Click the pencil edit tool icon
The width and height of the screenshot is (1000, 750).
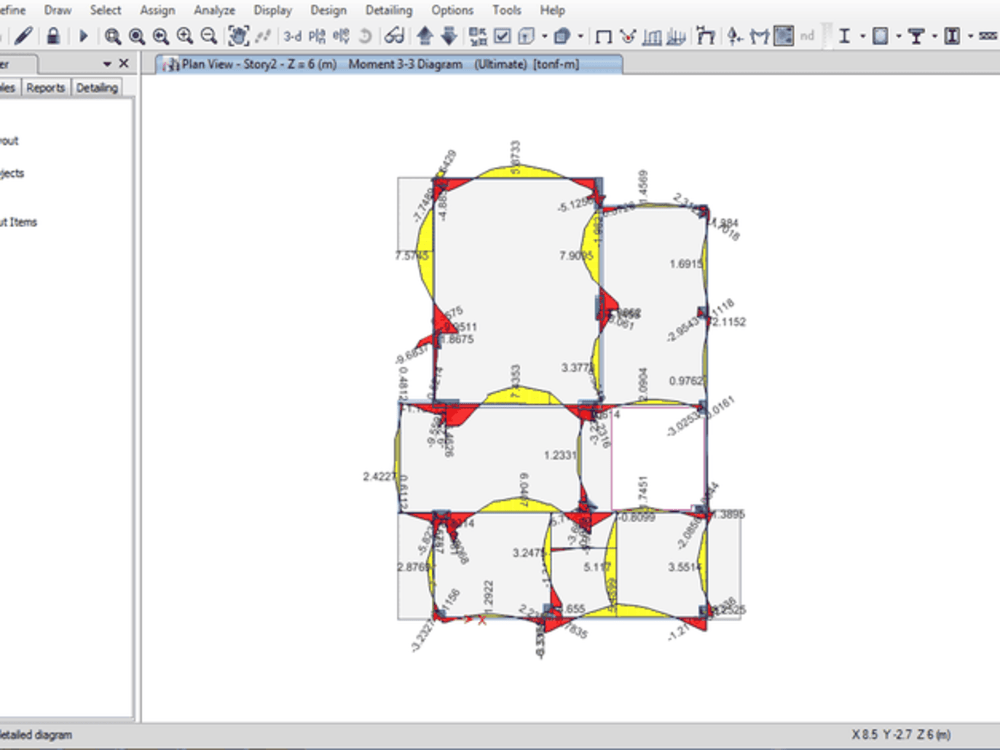[24, 36]
